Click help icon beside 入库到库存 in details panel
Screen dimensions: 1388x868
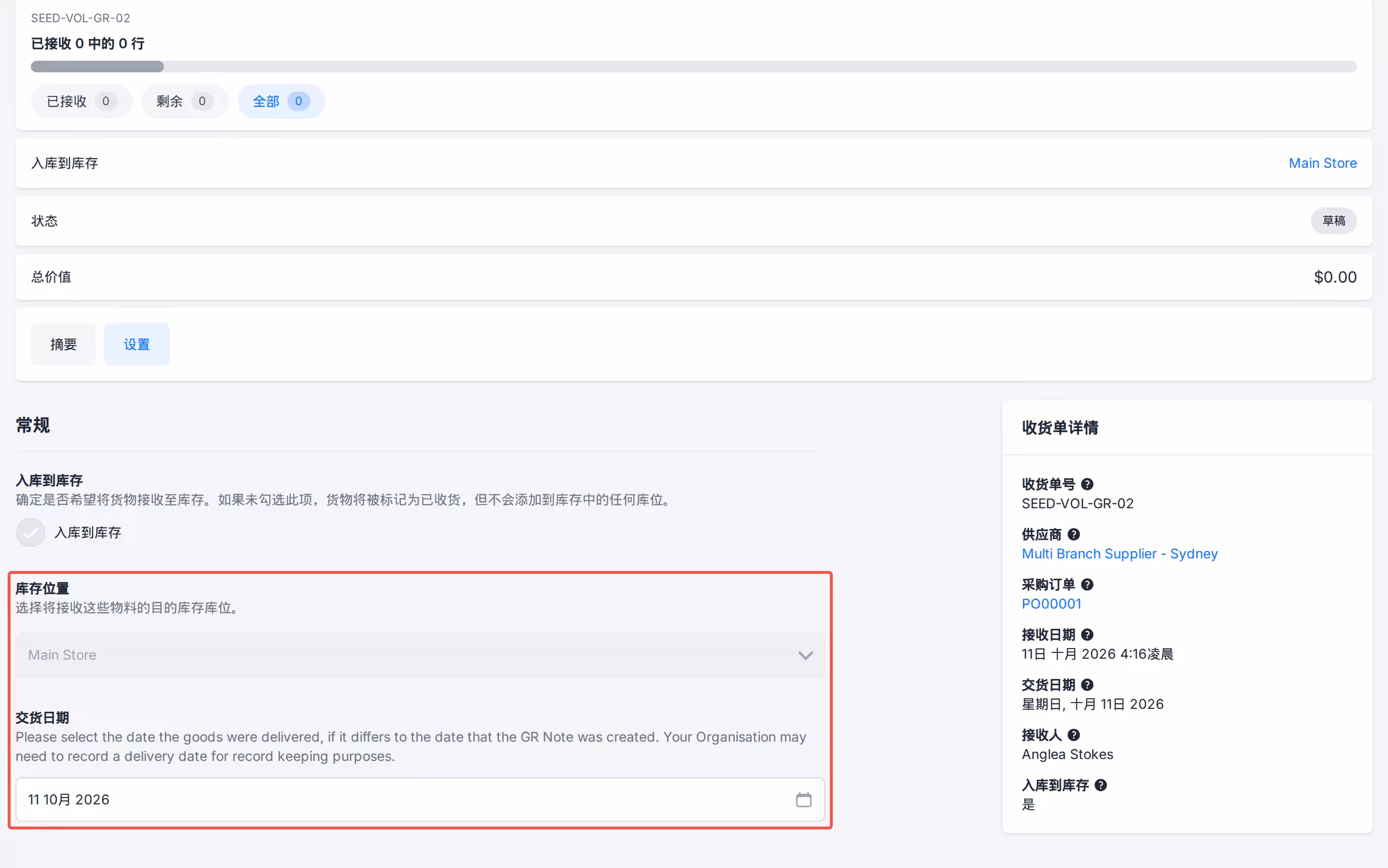click(1100, 785)
